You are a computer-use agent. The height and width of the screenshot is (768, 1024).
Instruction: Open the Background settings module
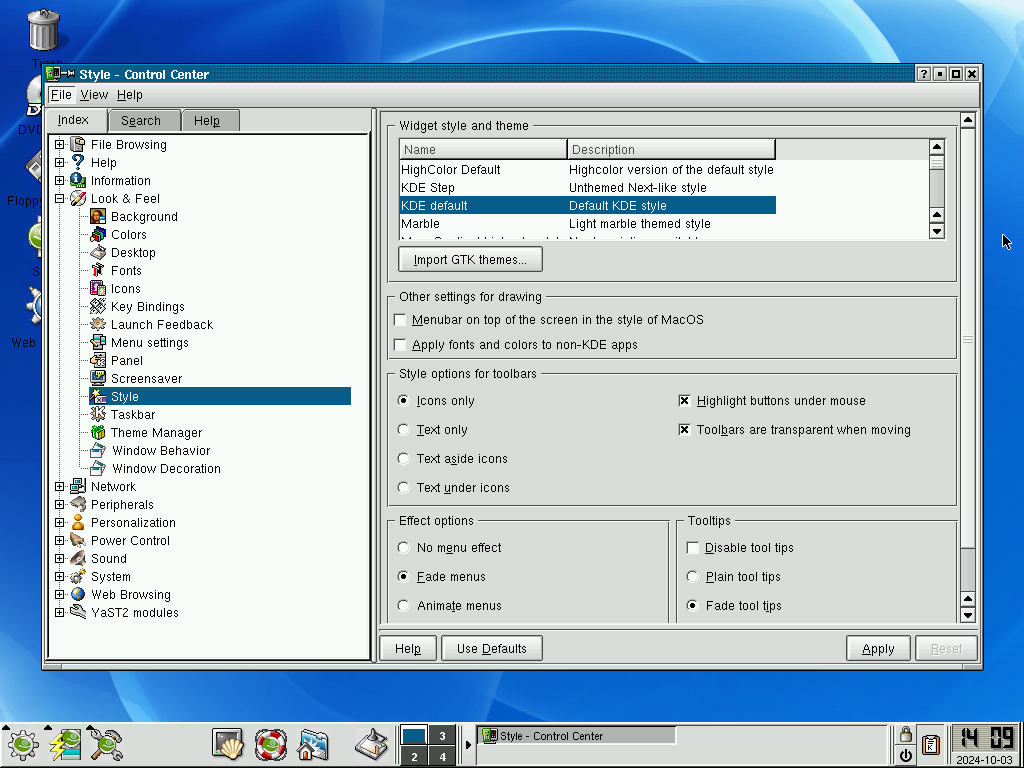pyautogui.click(x=144, y=217)
